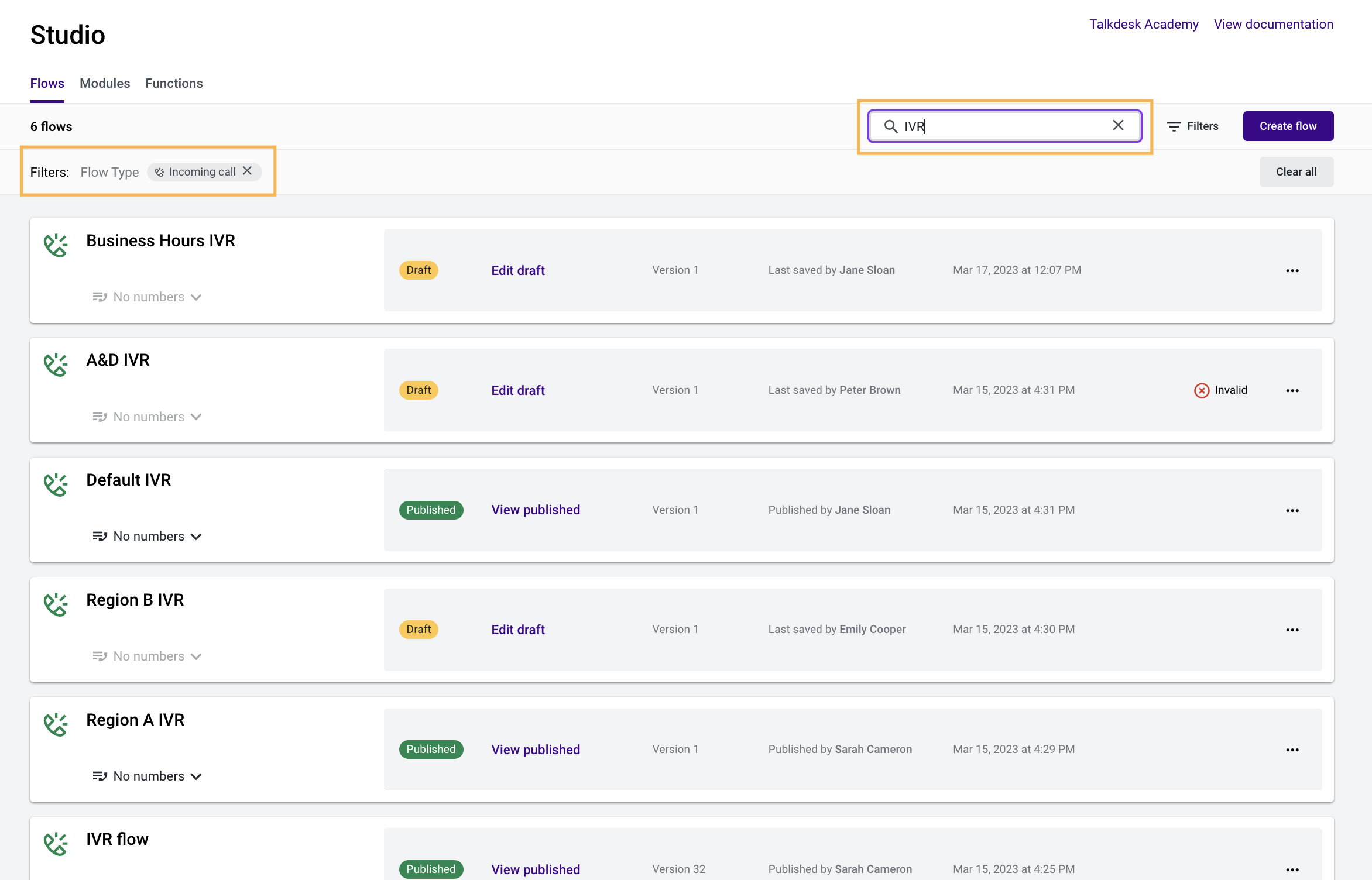Click Edit draft for A&D IVR

pyautogui.click(x=517, y=391)
